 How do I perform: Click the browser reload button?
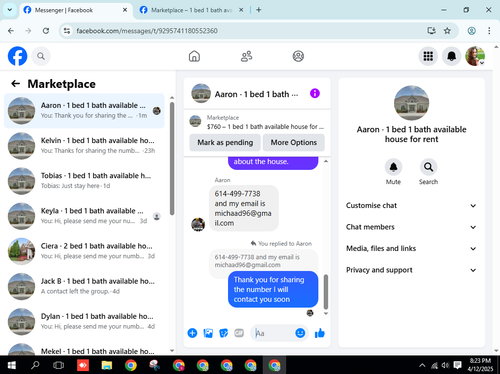click(x=46, y=31)
